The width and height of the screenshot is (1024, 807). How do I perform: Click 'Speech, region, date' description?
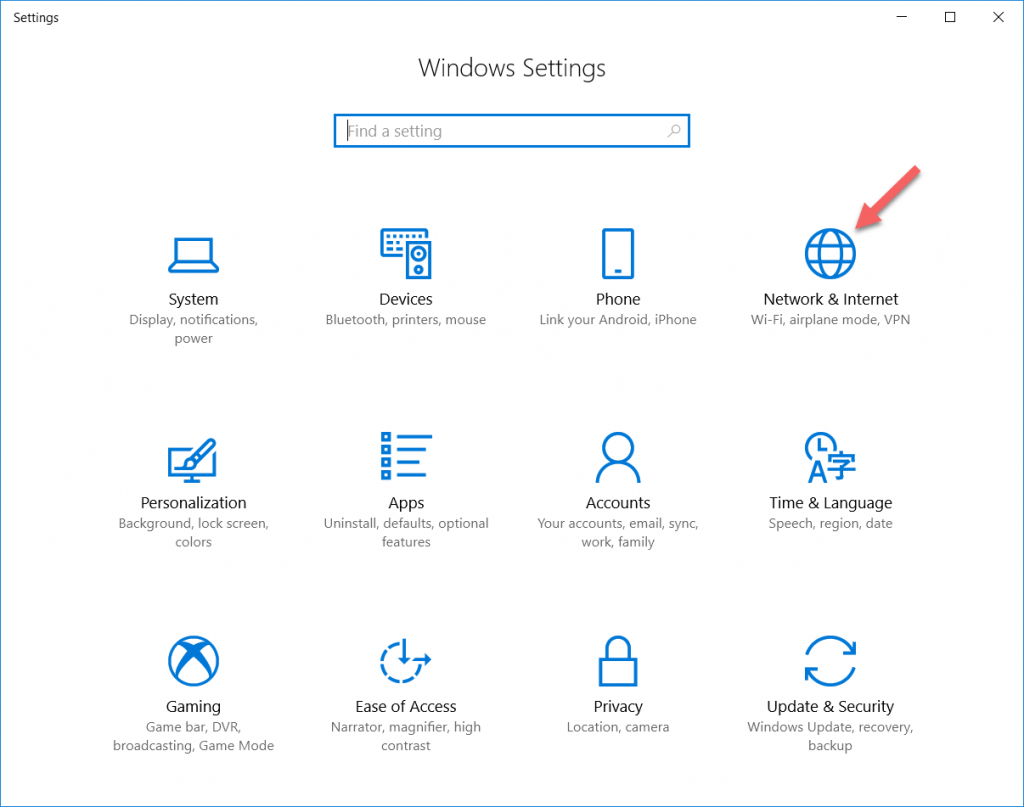830,524
